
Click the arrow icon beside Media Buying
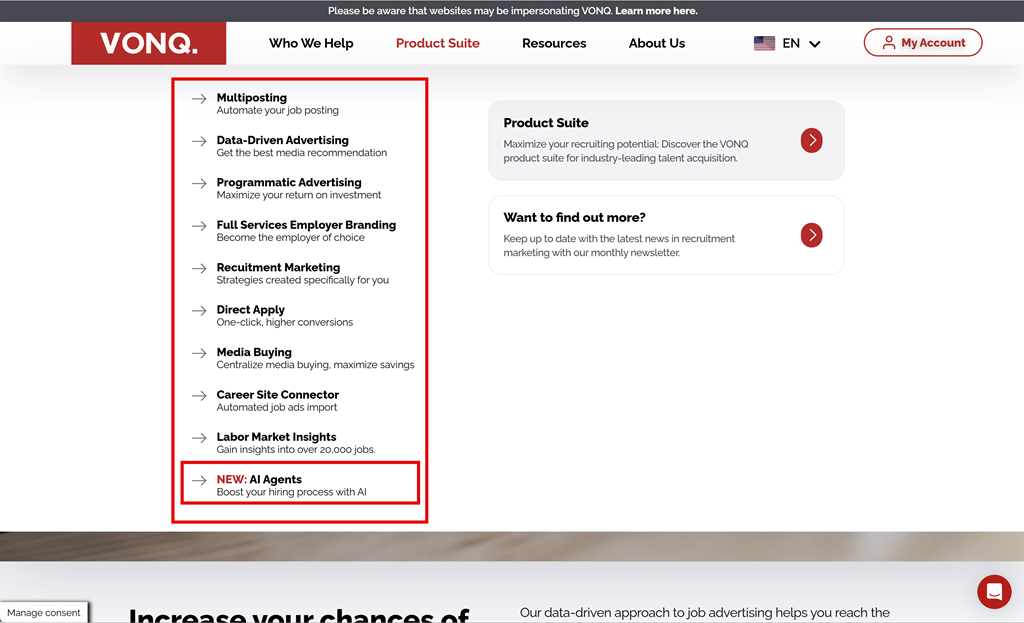click(199, 353)
